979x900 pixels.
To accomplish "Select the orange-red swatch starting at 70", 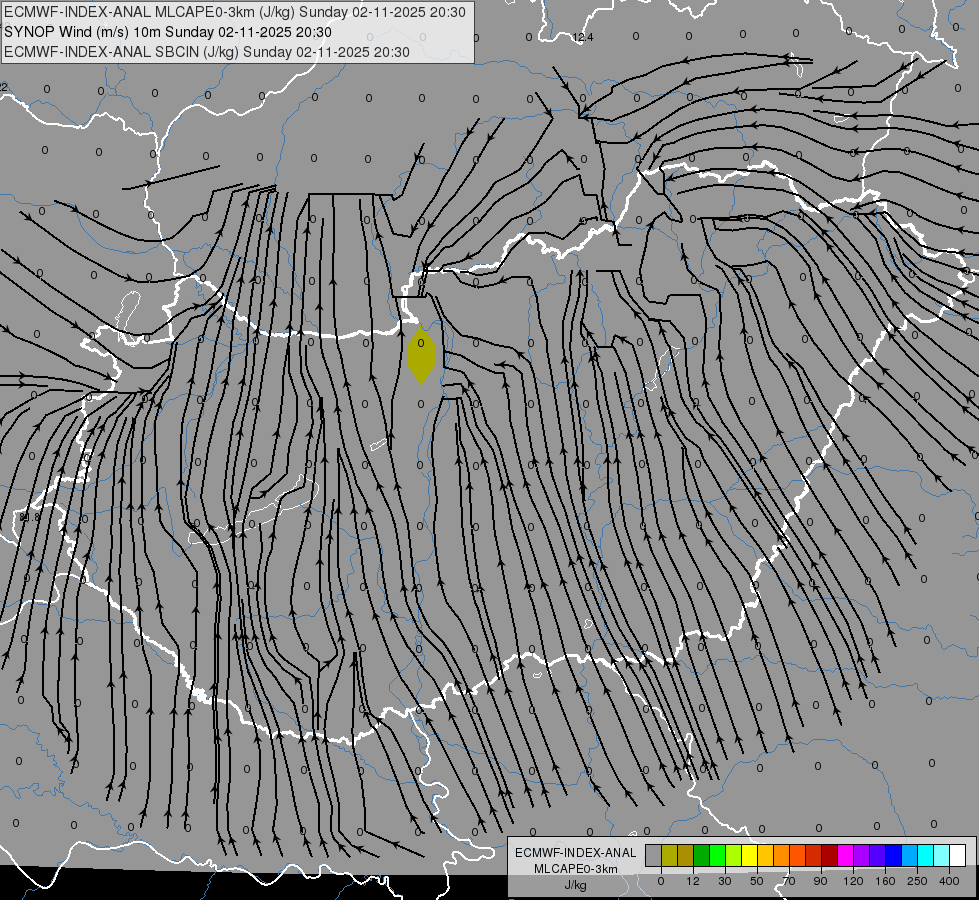I will (797, 855).
